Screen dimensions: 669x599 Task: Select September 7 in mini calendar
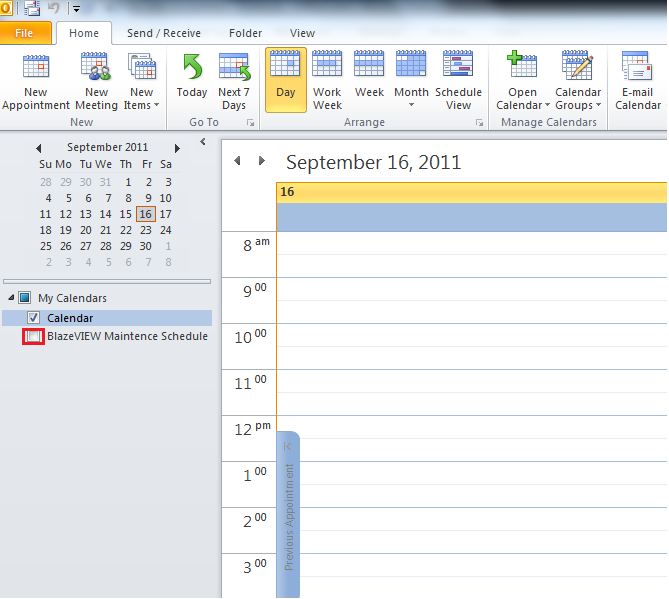coord(108,198)
